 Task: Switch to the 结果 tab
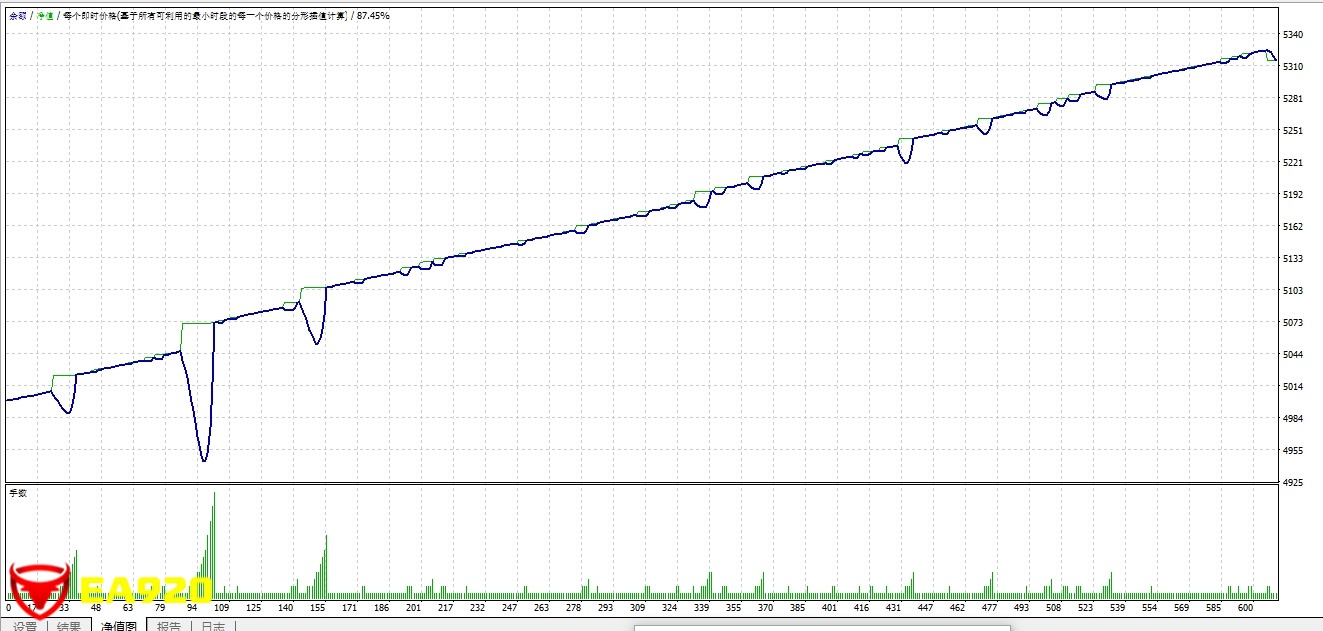69,625
